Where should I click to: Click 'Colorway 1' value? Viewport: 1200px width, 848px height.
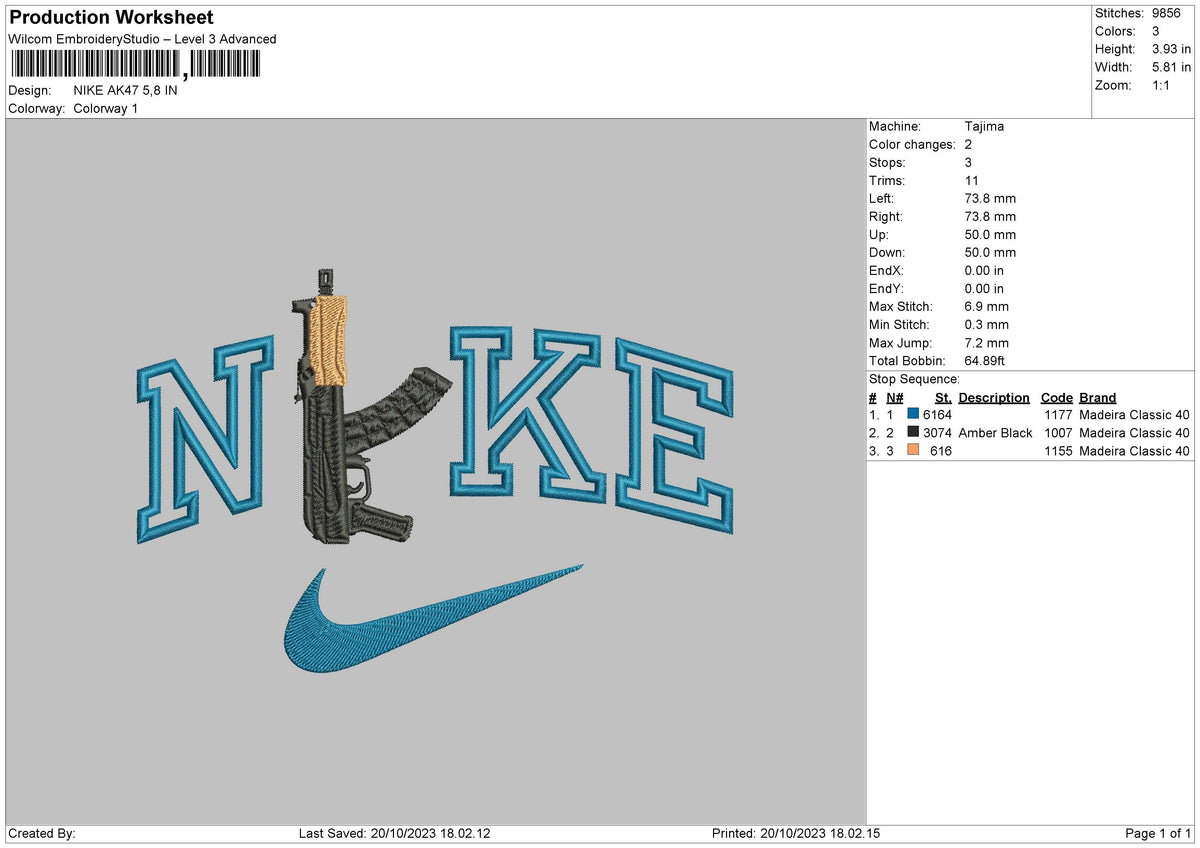[106, 108]
